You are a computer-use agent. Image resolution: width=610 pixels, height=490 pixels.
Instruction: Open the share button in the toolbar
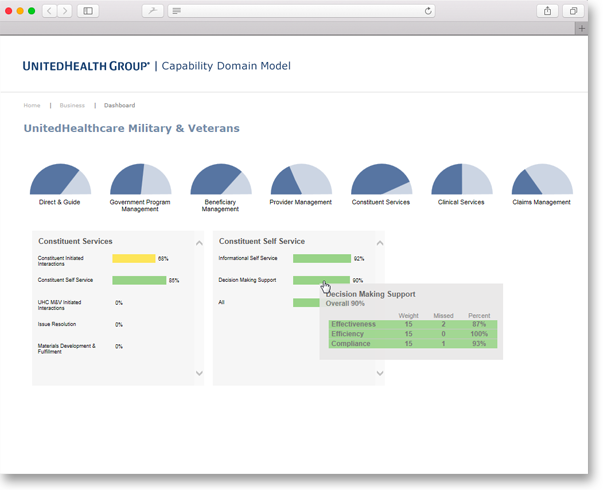[547, 11]
